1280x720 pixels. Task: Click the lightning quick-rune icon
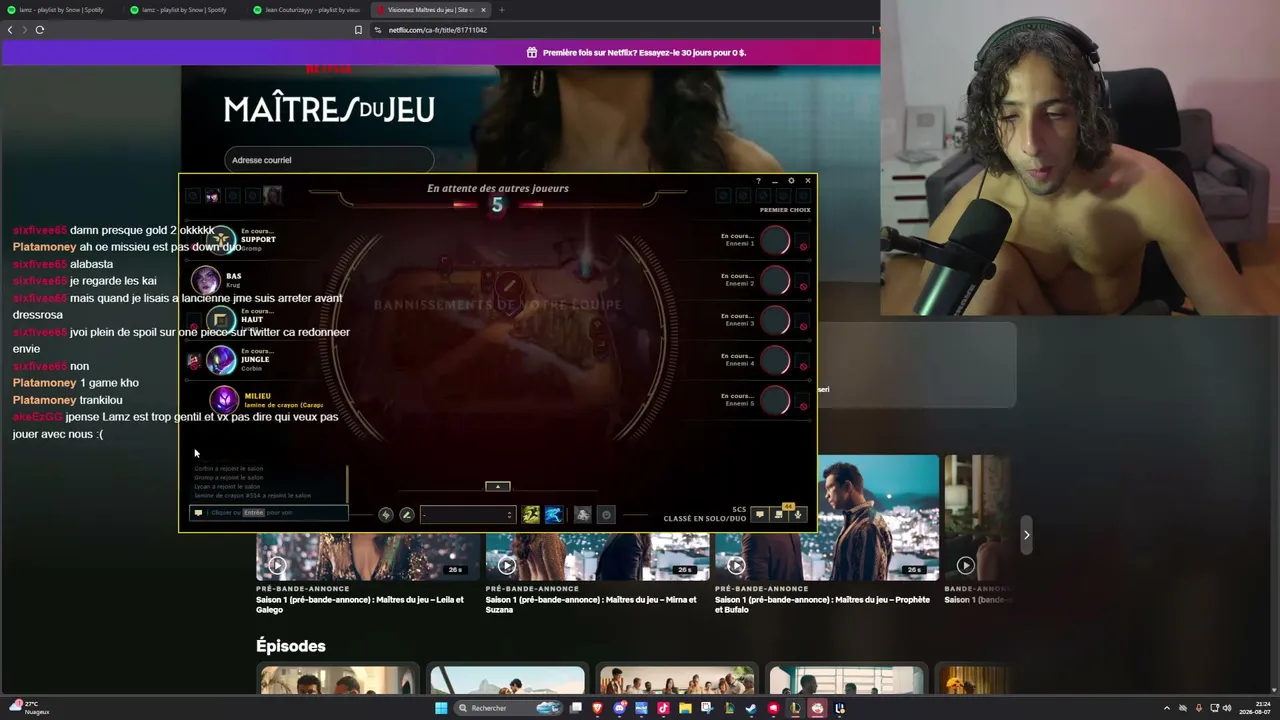click(x=386, y=515)
